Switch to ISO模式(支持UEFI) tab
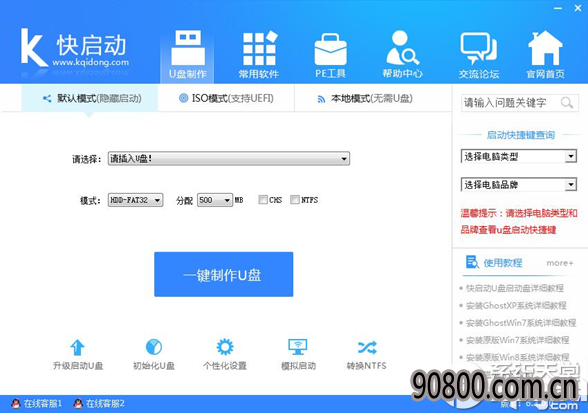This screenshot has height=413, width=588. click(x=226, y=98)
